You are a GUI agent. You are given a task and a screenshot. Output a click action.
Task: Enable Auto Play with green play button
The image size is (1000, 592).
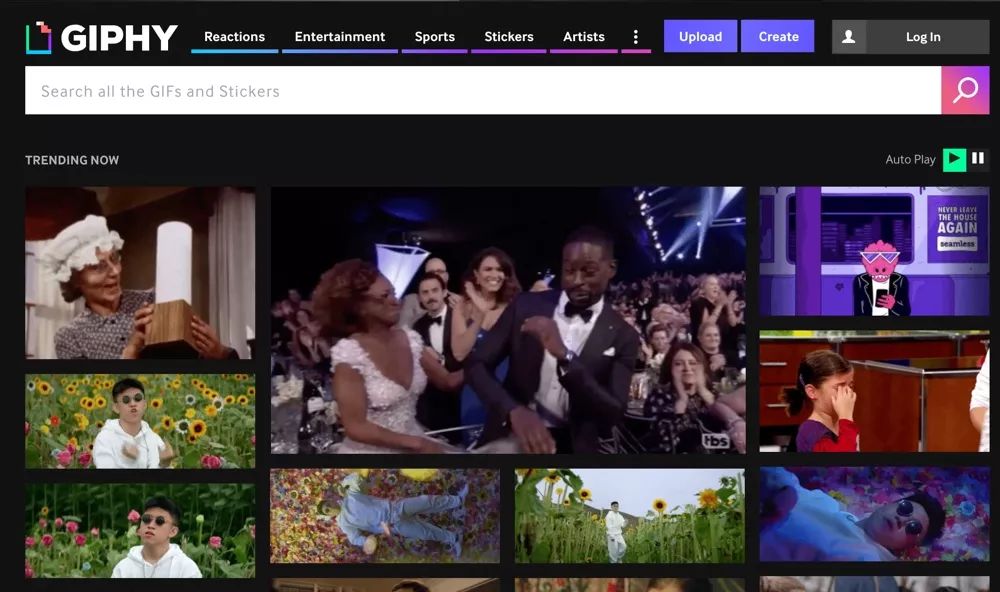click(x=954, y=159)
